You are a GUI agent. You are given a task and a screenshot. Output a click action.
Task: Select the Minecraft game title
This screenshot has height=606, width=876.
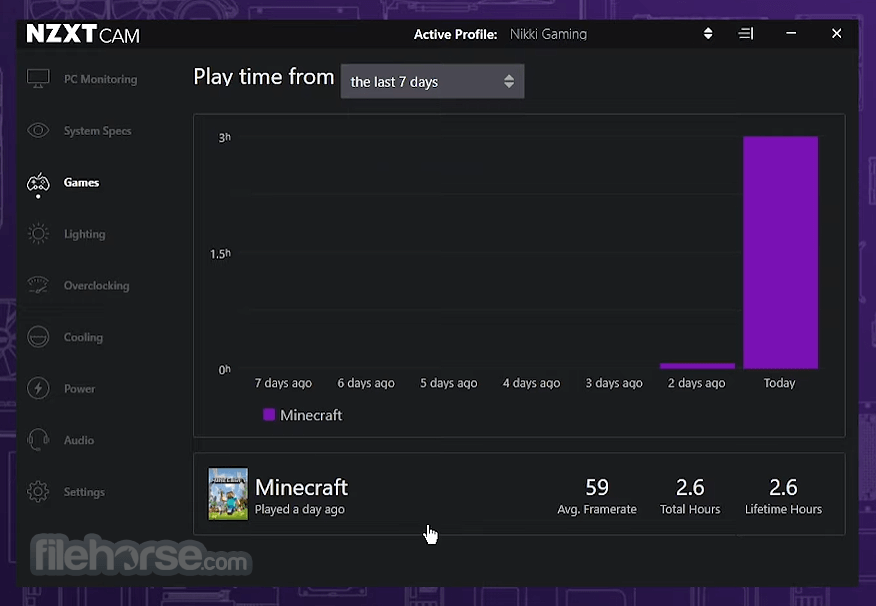(x=302, y=488)
